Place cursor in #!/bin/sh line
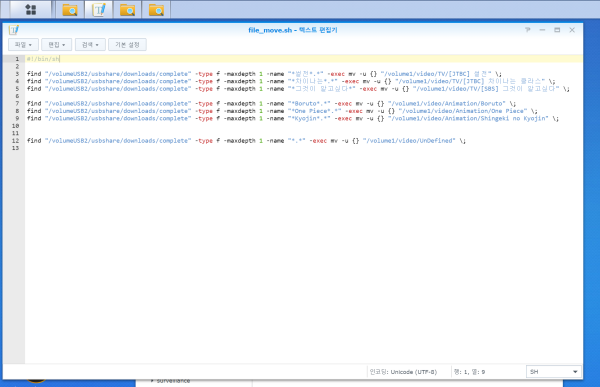Viewport: 600px width, 387px height. pyautogui.click(x=43, y=59)
